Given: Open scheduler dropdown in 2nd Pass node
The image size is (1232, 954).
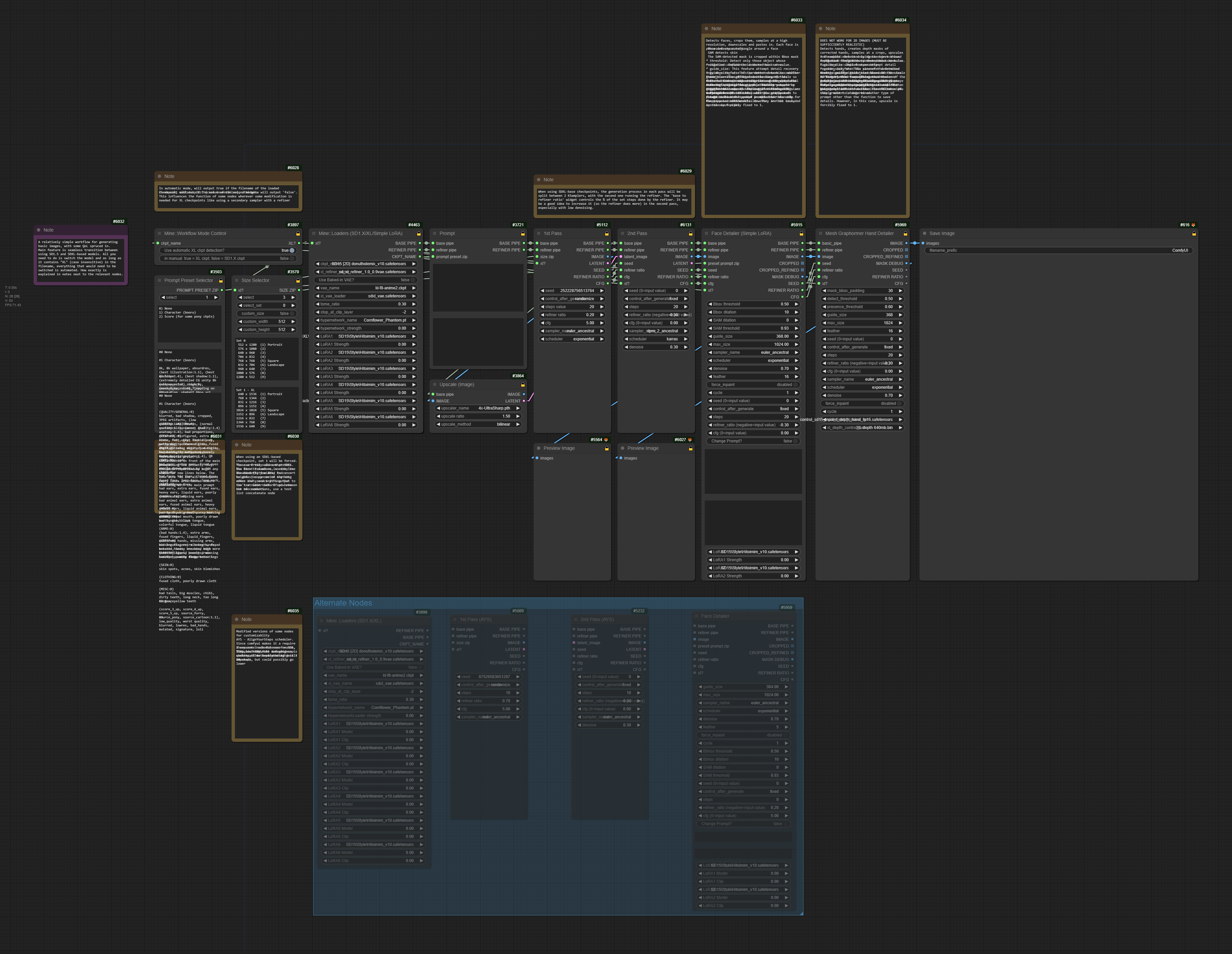Looking at the screenshot, I should pos(656,339).
